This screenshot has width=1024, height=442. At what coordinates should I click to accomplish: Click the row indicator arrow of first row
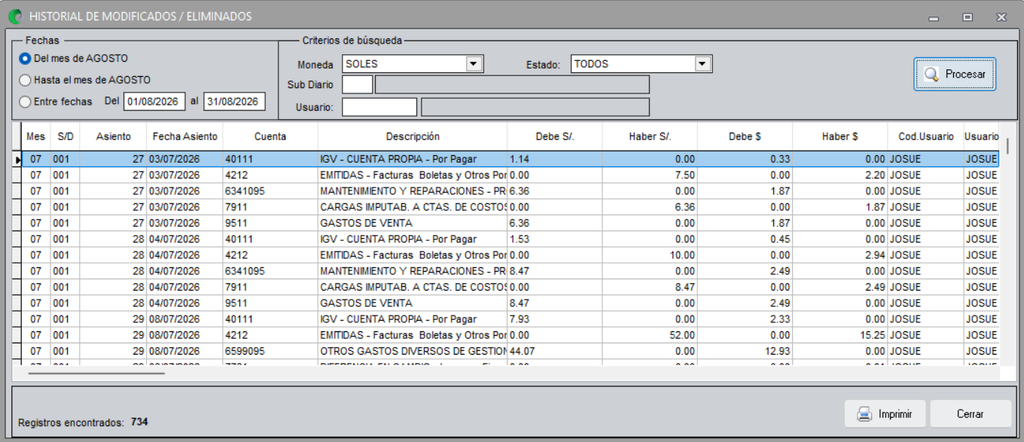[x=17, y=159]
